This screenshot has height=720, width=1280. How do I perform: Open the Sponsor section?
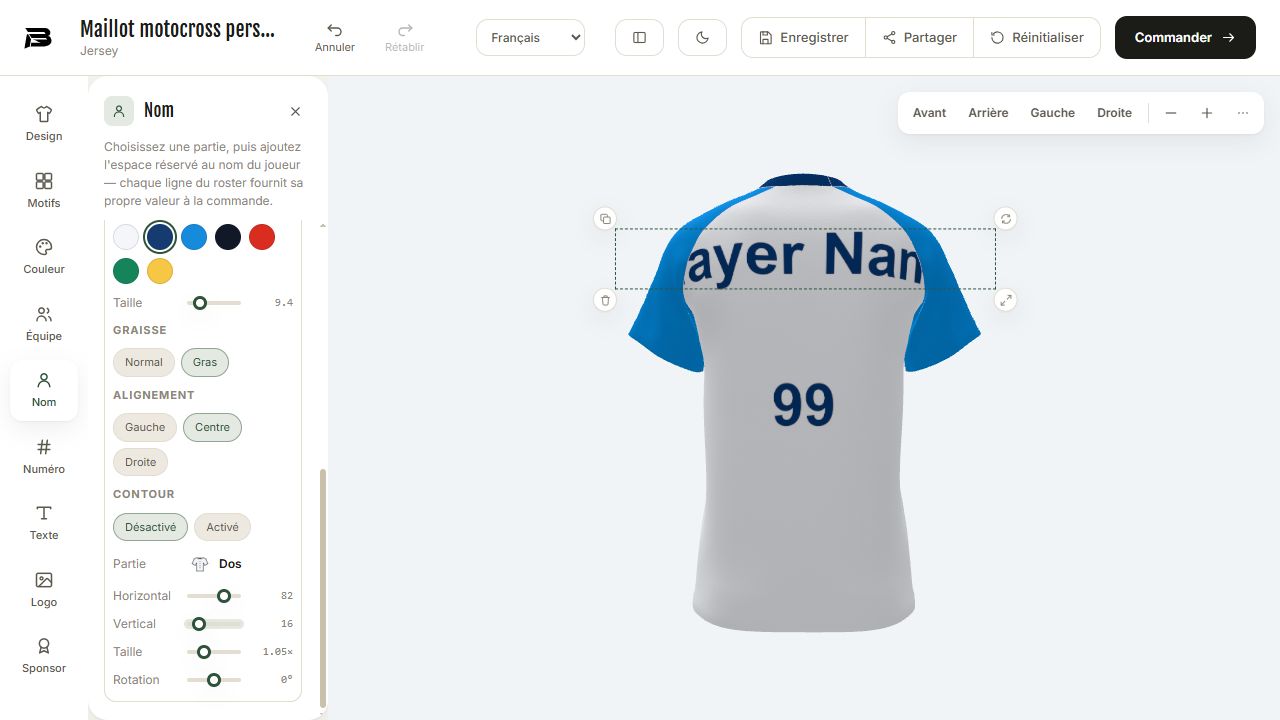[x=44, y=656]
